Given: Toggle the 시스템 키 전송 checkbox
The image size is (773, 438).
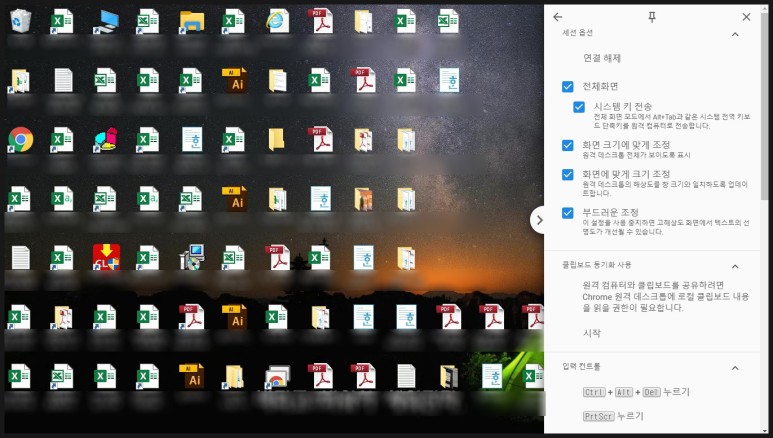Looking at the screenshot, I should pos(579,107).
